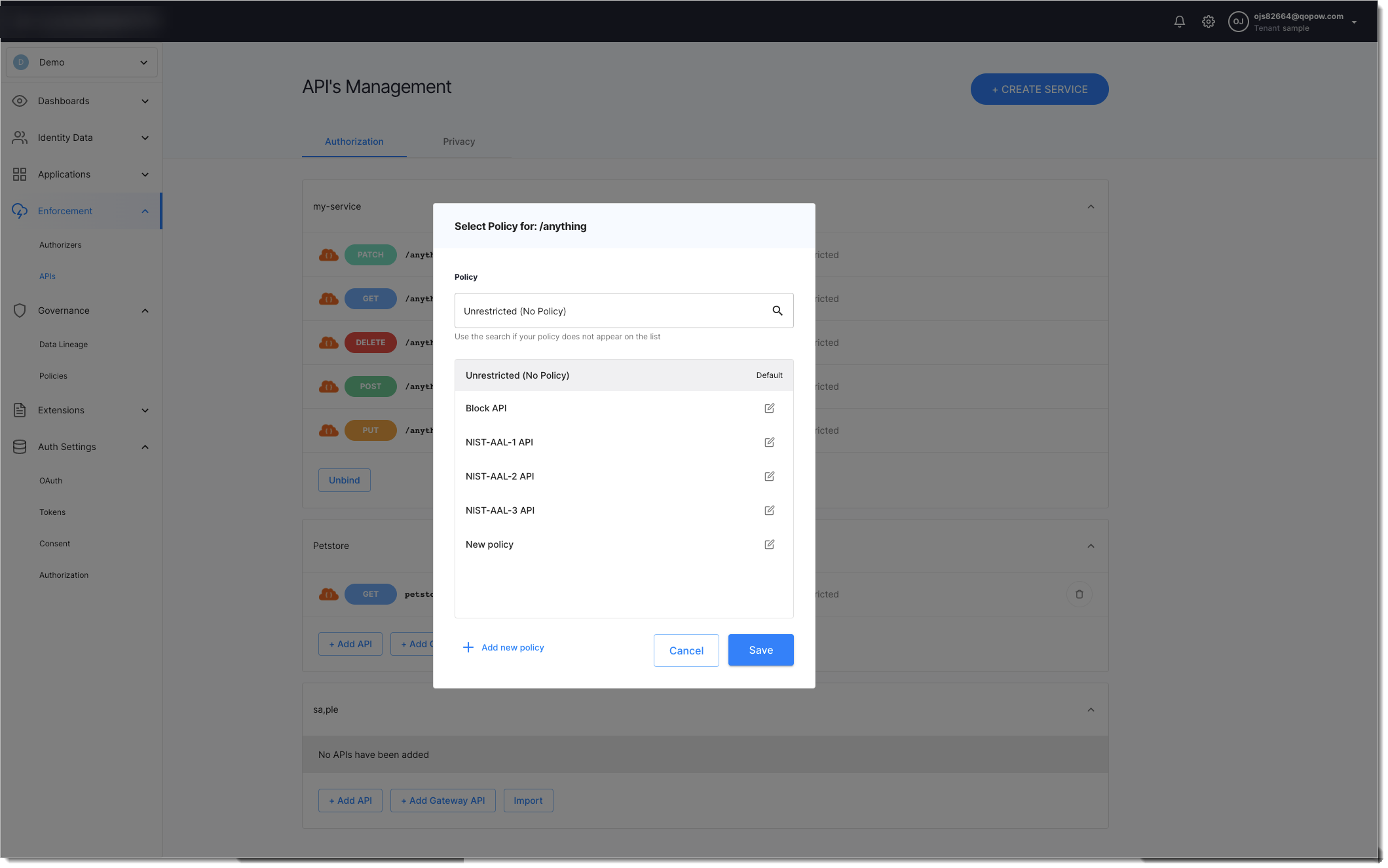
Task: Click the delete icon next to Petstore GET API
Action: coord(1079,593)
